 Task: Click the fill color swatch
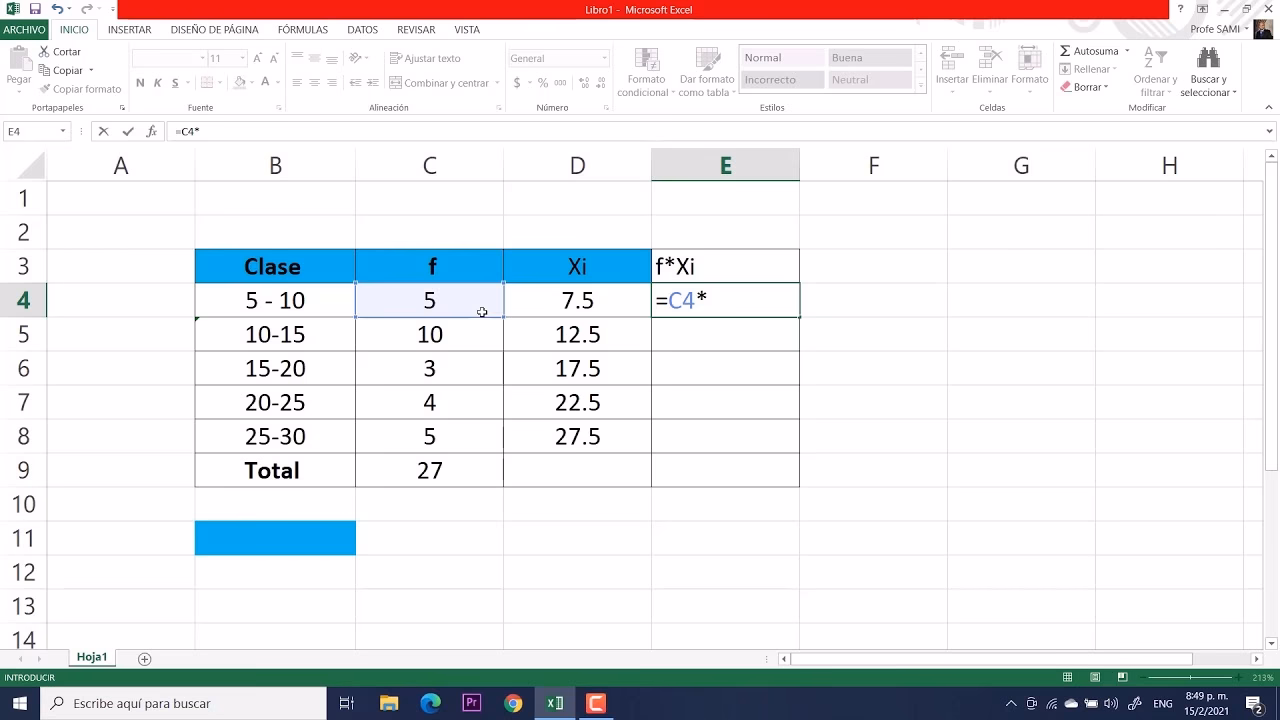[x=239, y=83]
